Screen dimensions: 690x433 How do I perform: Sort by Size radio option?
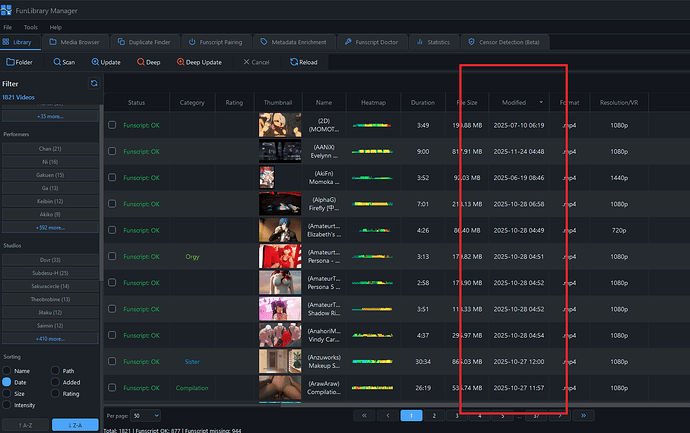(x=7, y=393)
